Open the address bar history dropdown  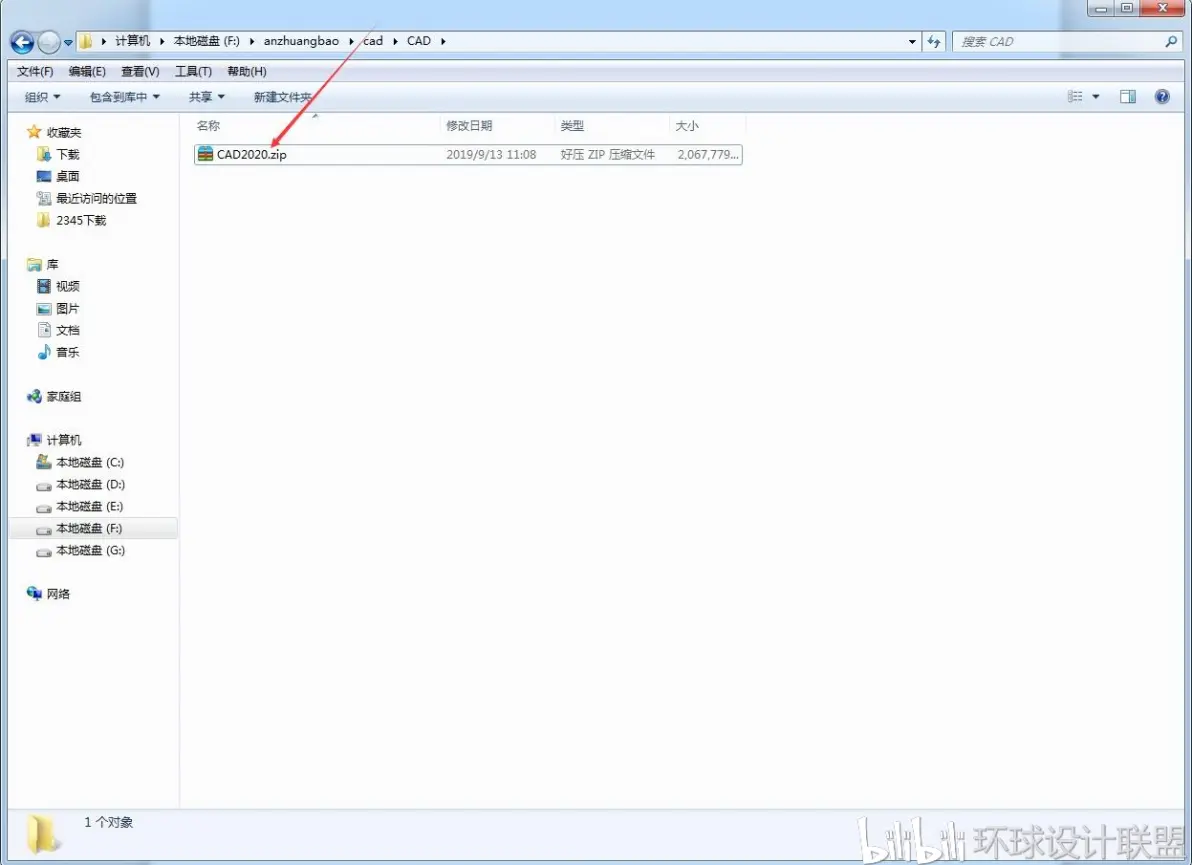tap(912, 42)
